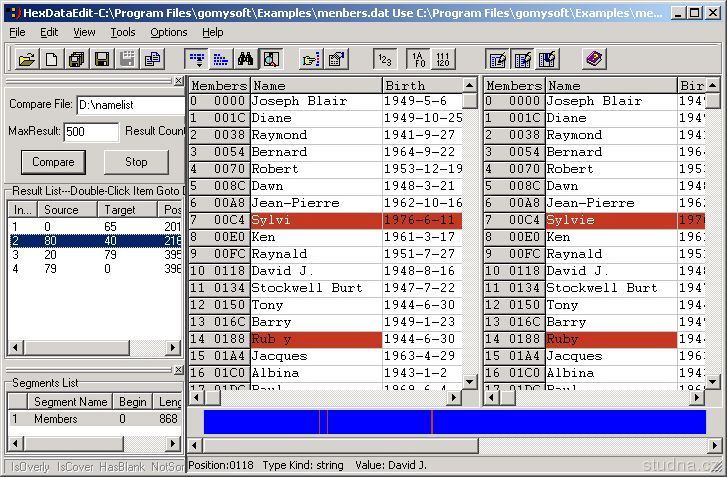Toggle the magnifier compare tool icon

(x=271, y=59)
